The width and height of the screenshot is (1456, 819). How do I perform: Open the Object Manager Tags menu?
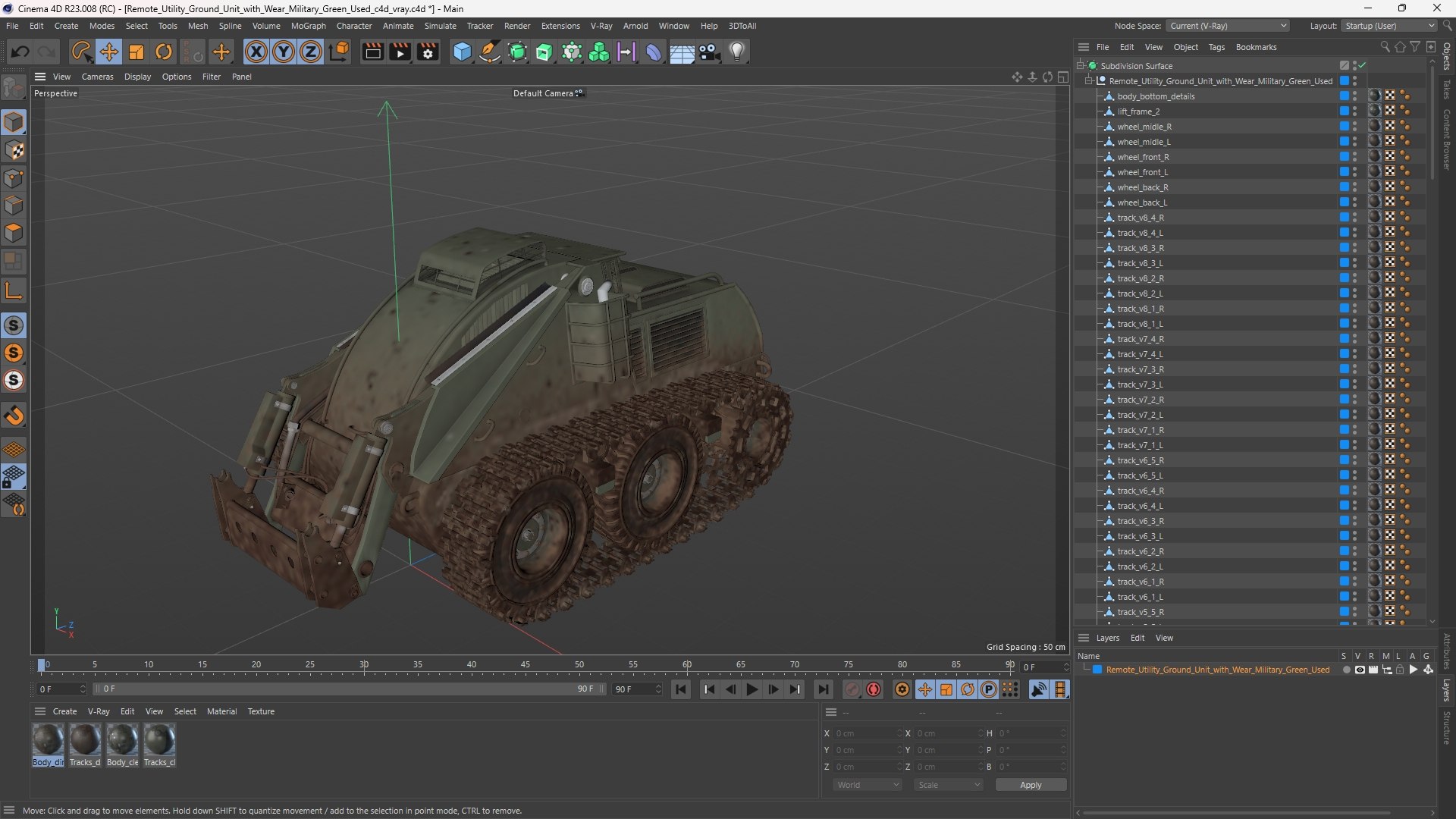1216,47
